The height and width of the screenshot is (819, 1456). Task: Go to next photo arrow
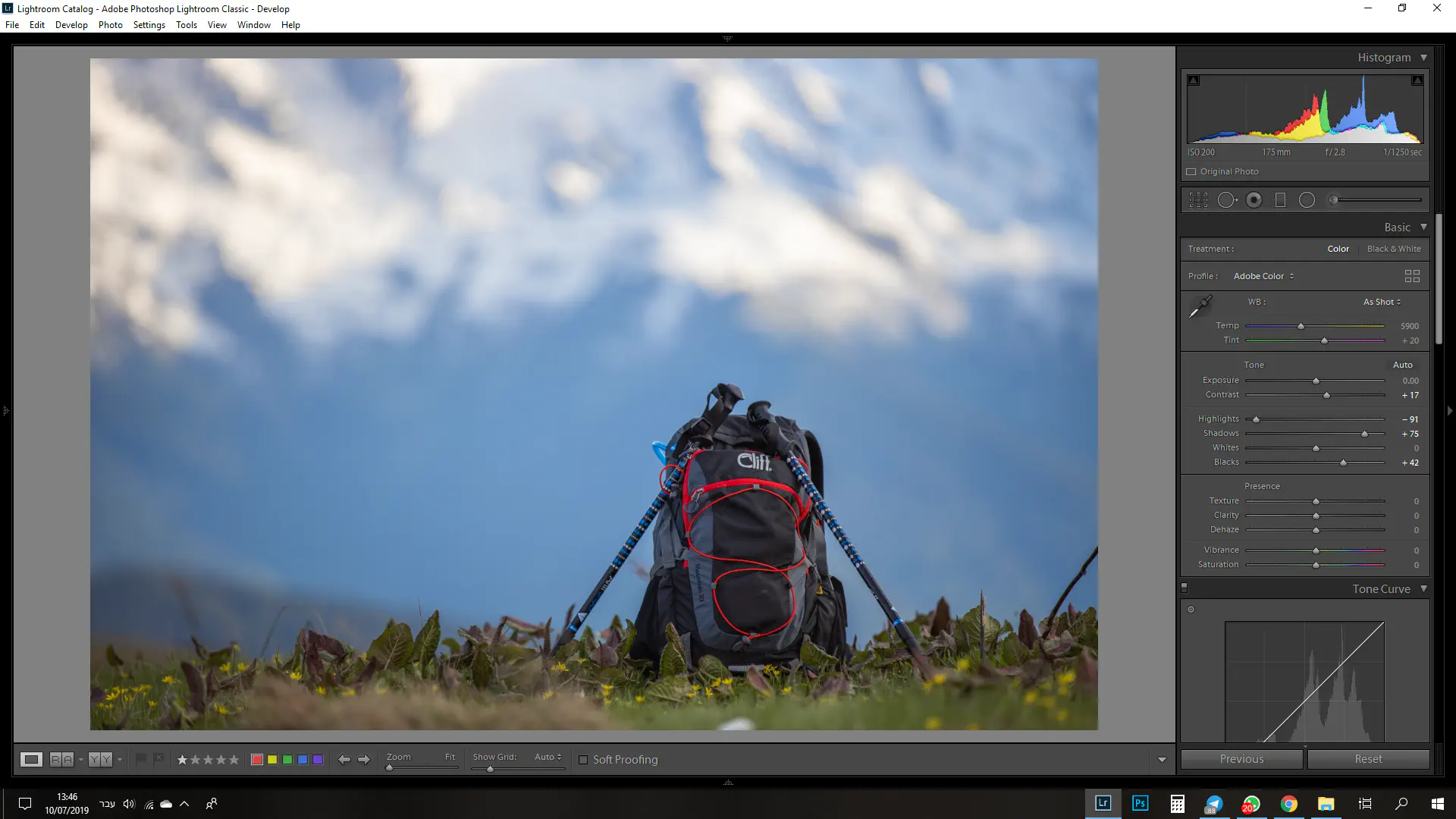click(x=364, y=759)
